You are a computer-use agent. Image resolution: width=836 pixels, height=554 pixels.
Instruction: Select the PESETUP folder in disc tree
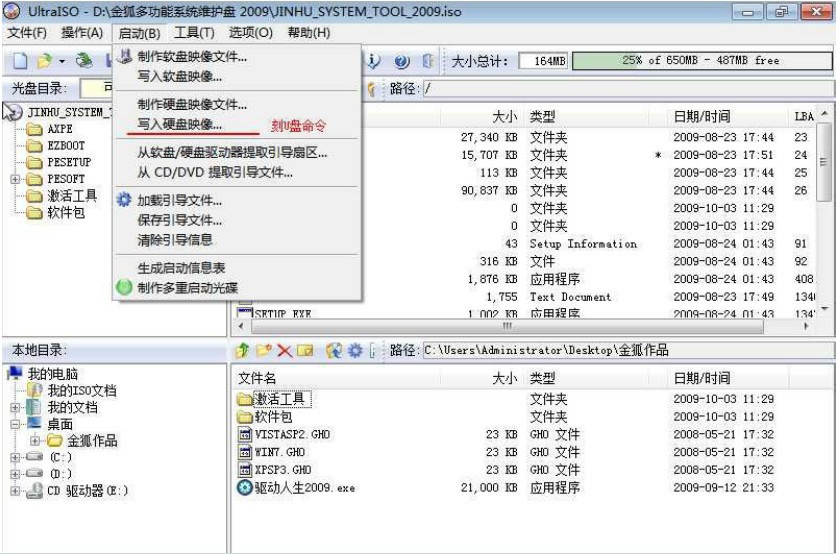(x=69, y=162)
